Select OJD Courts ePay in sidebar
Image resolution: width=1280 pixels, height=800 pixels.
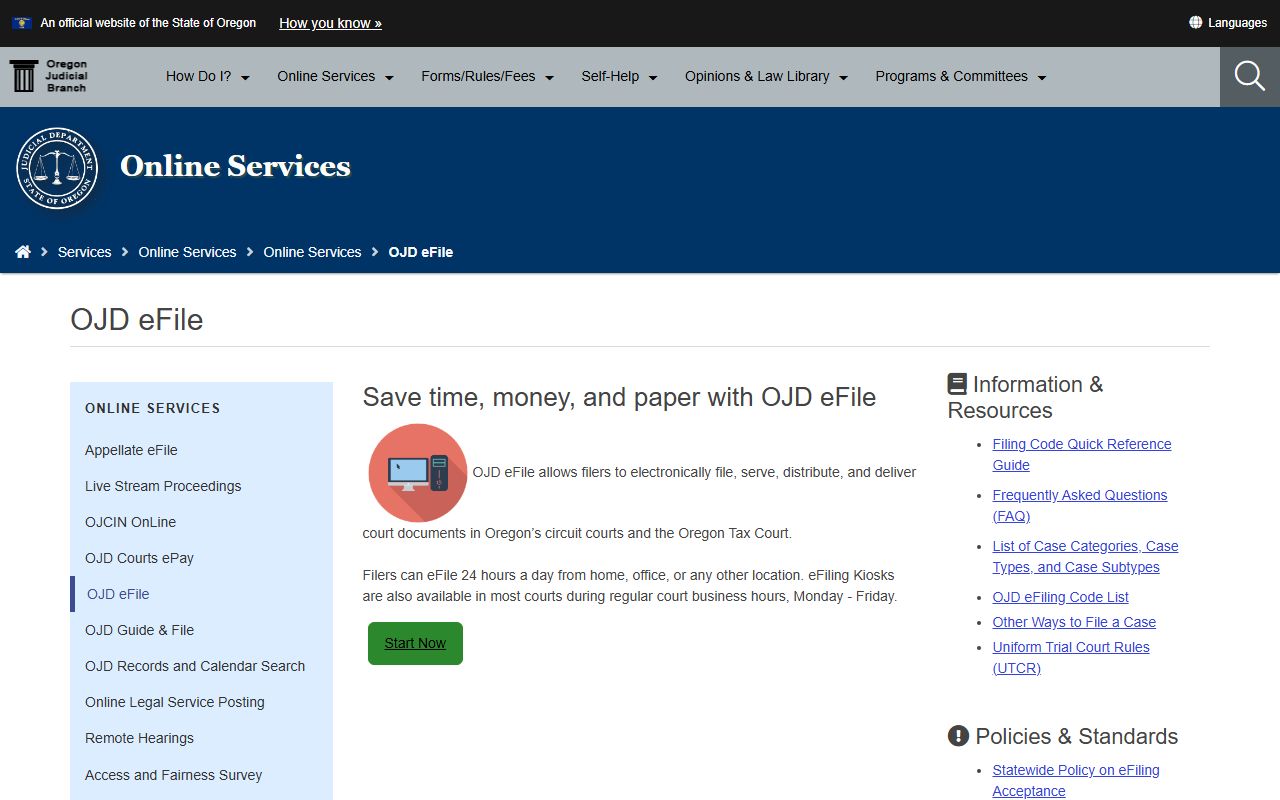(139, 558)
